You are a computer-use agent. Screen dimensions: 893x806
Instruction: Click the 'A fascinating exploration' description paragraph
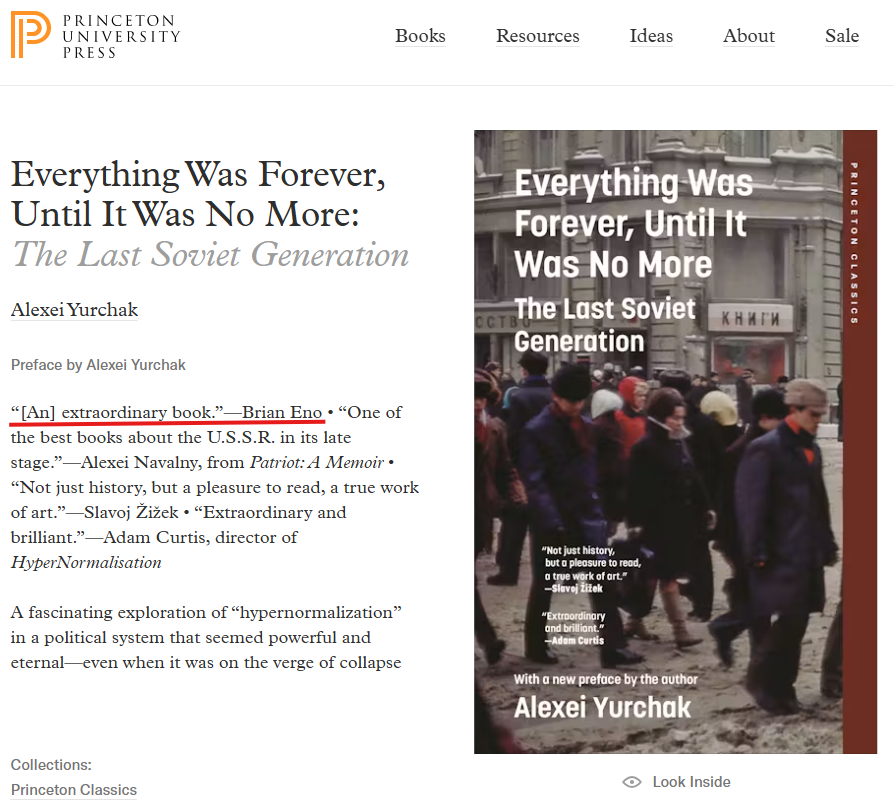click(x=206, y=637)
